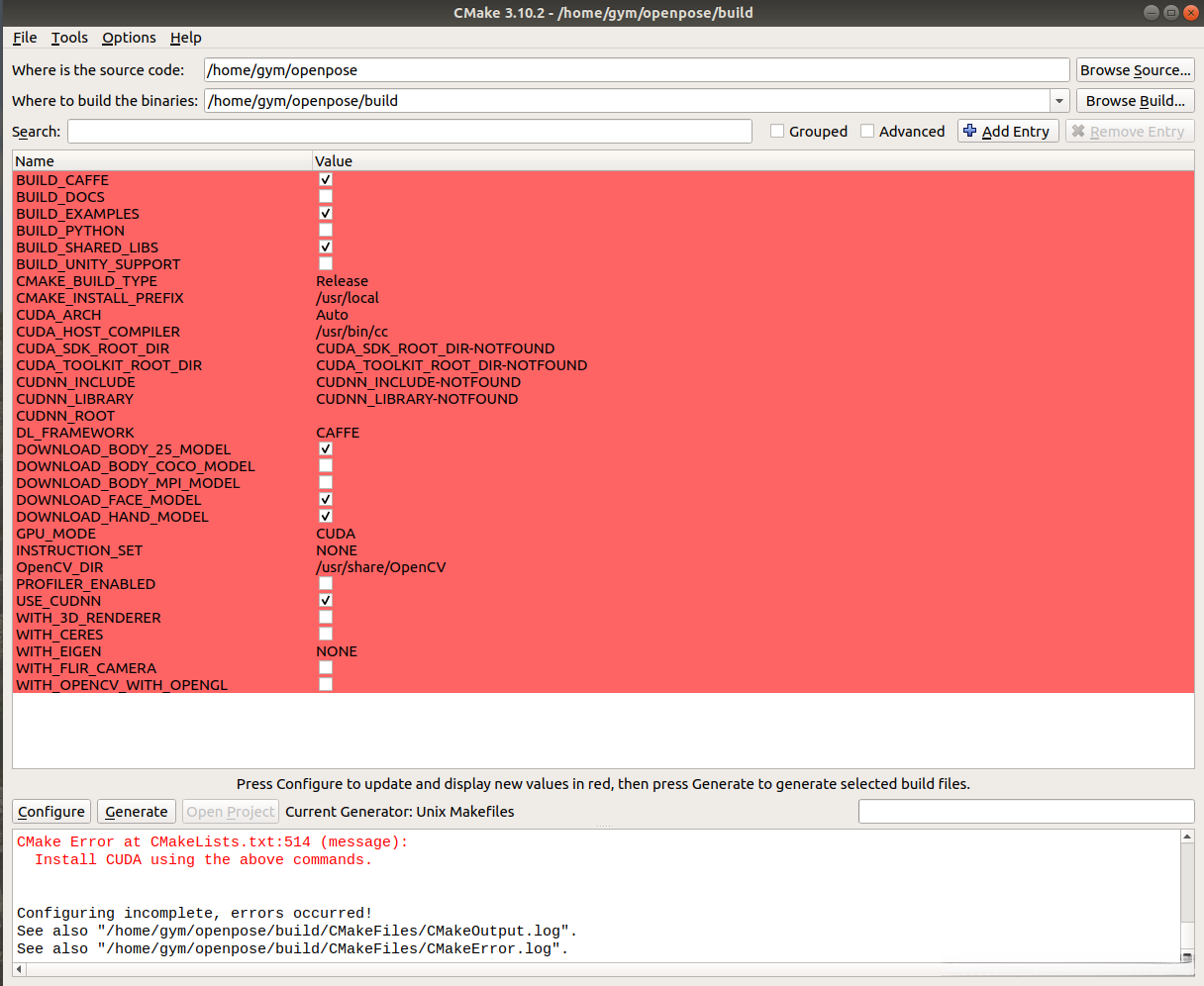
Task: Check BUILD_PYTHON checkbox
Action: [325, 231]
